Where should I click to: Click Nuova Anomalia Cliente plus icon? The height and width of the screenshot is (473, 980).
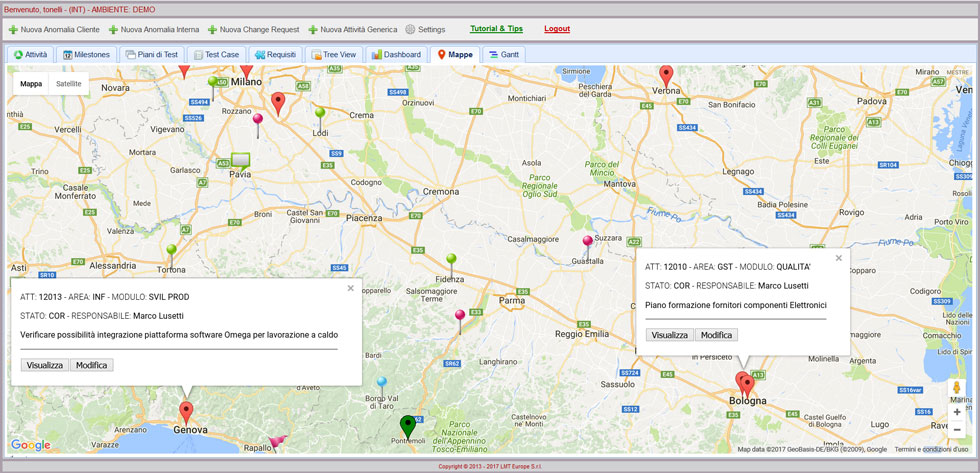(13, 29)
